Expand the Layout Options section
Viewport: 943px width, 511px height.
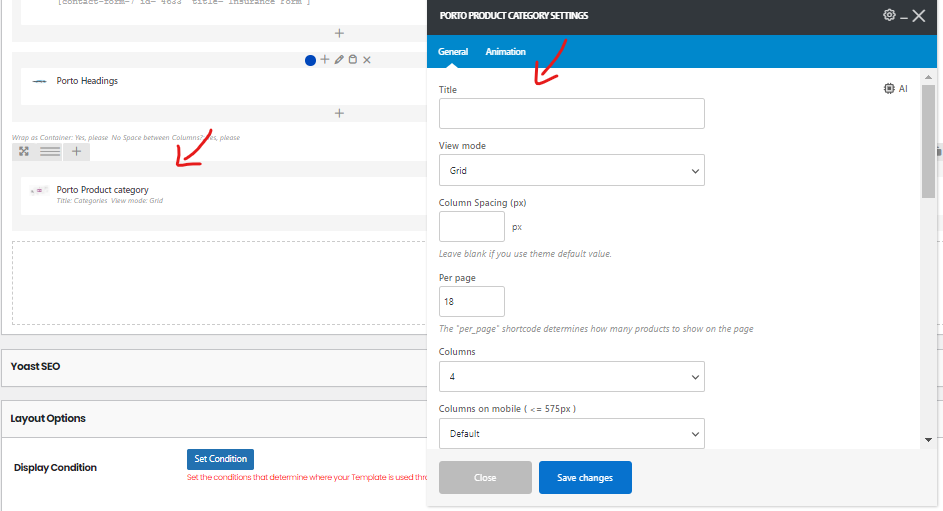click(213, 418)
